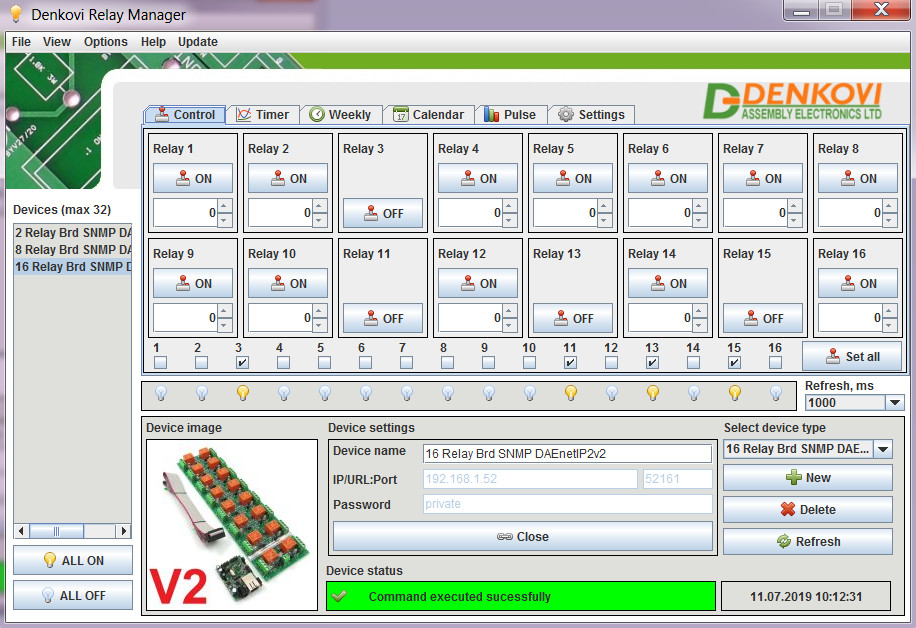Screen dimensions: 916x628
Task: Switch to the Weekly tab
Action: click(x=341, y=115)
